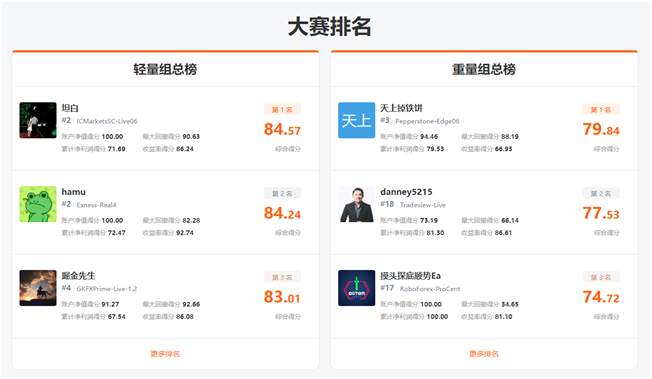Open 掘金先生's sunset avatar image

38,288
